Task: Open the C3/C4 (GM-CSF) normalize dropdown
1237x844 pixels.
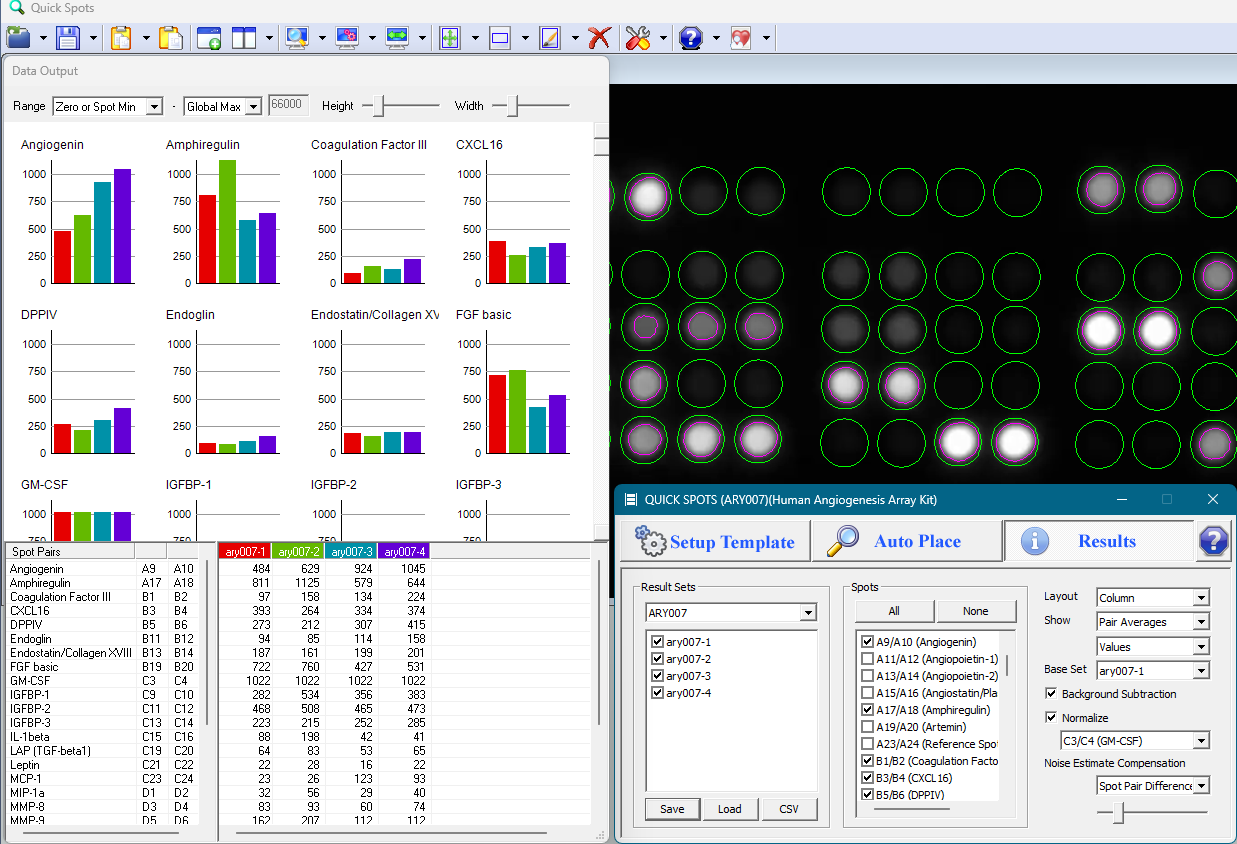Action: [1201, 741]
